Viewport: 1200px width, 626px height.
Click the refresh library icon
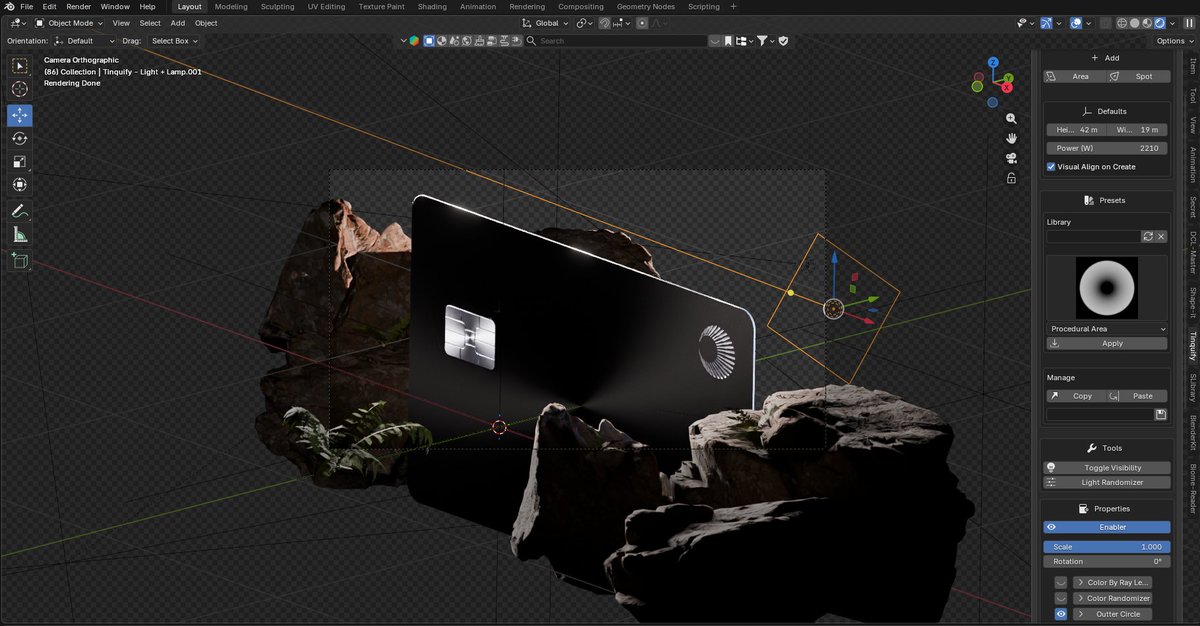[1148, 237]
